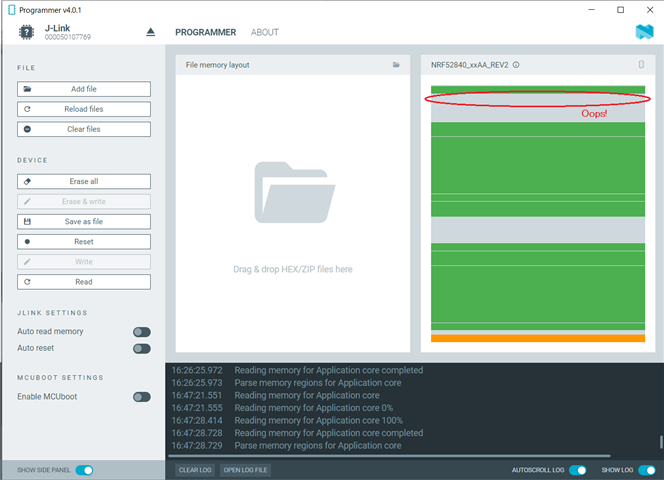Click the Programmer app icon in the title bar
Image resolution: width=664 pixels, height=480 pixels.
(11, 10)
